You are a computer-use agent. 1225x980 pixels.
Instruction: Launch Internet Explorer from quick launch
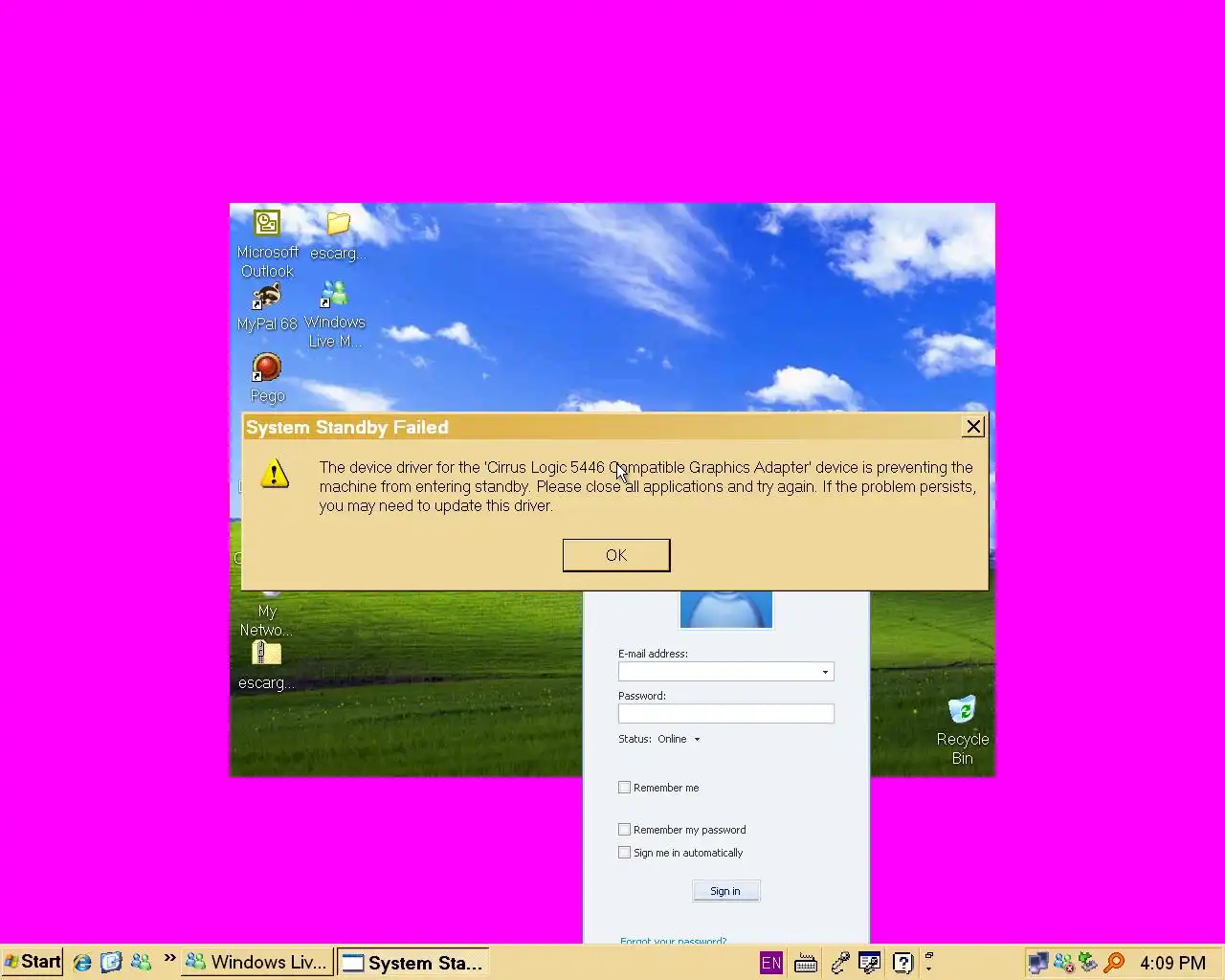click(x=82, y=963)
